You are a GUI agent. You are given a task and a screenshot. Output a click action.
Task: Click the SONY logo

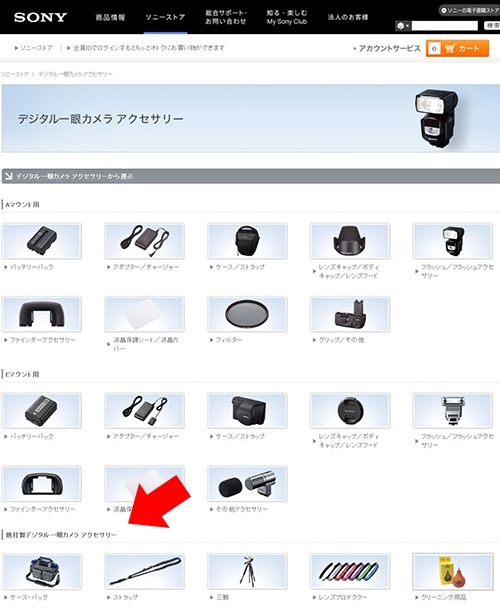click(40, 17)
